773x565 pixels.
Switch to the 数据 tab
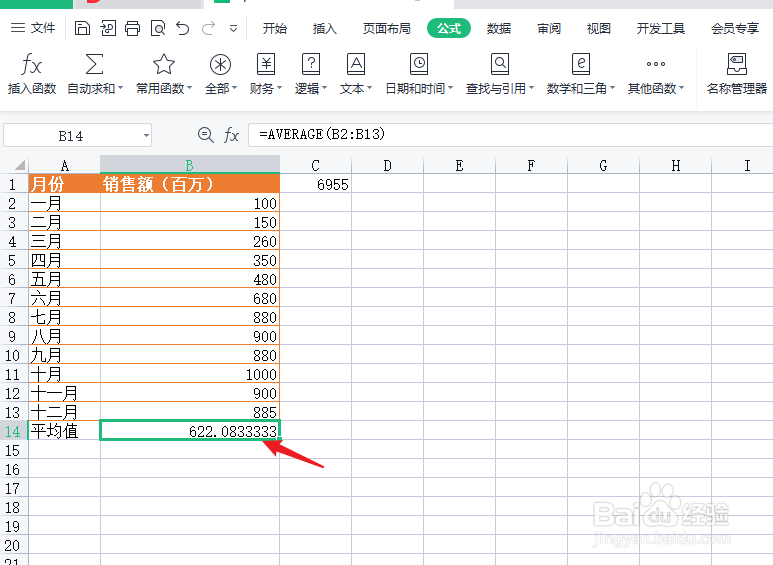pyautogui.click(x=499, y=29)
